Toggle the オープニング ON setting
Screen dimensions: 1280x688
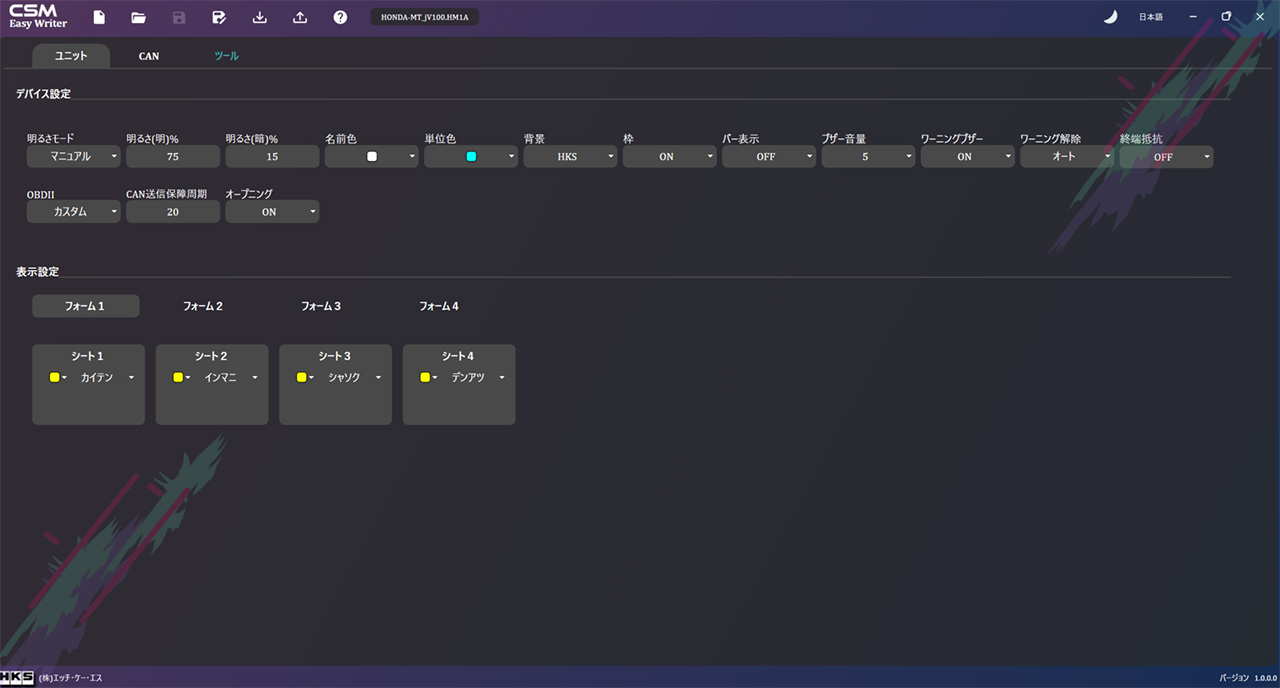(x=272, y=212)
